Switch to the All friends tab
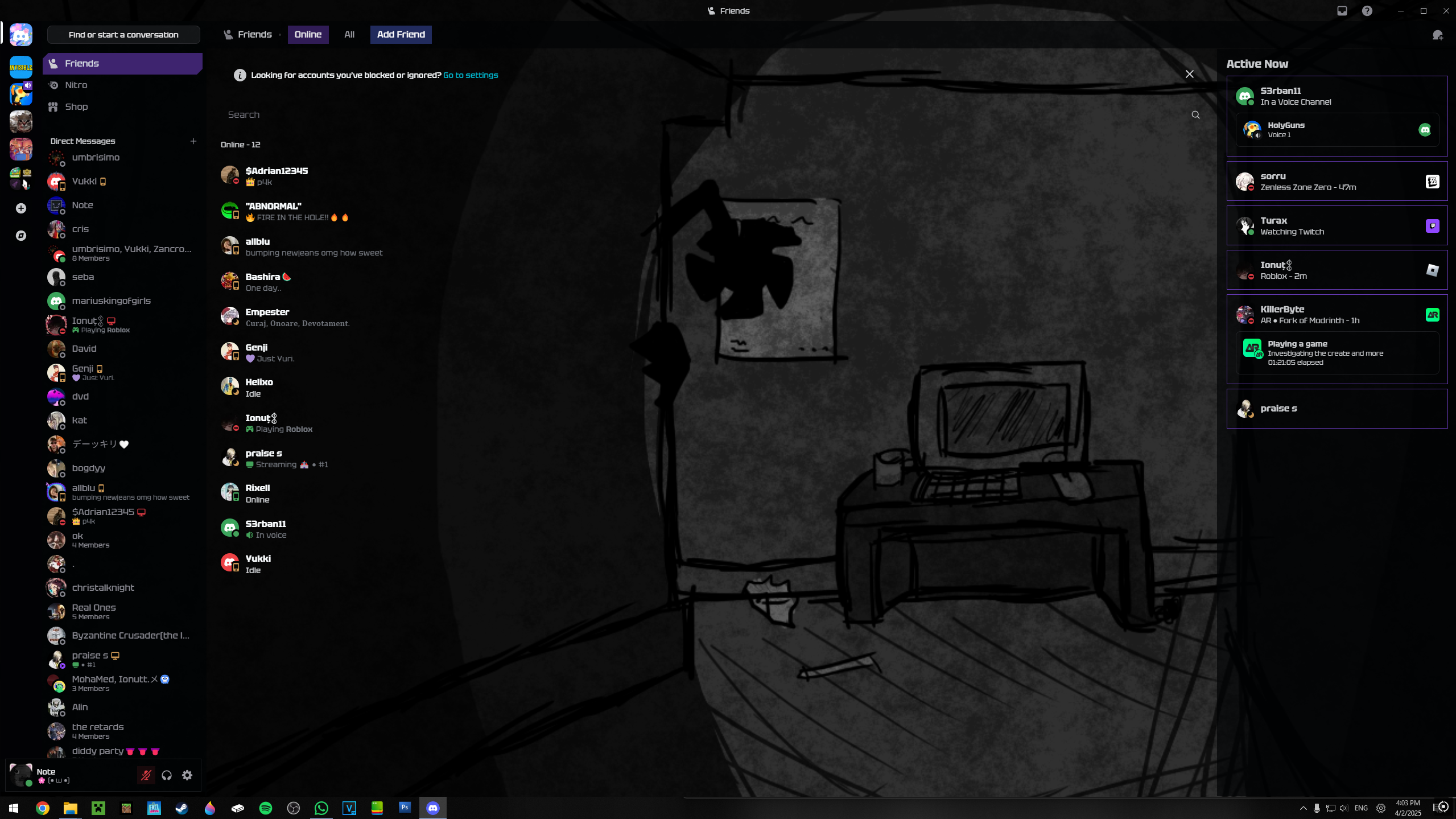 pos(349,35)
